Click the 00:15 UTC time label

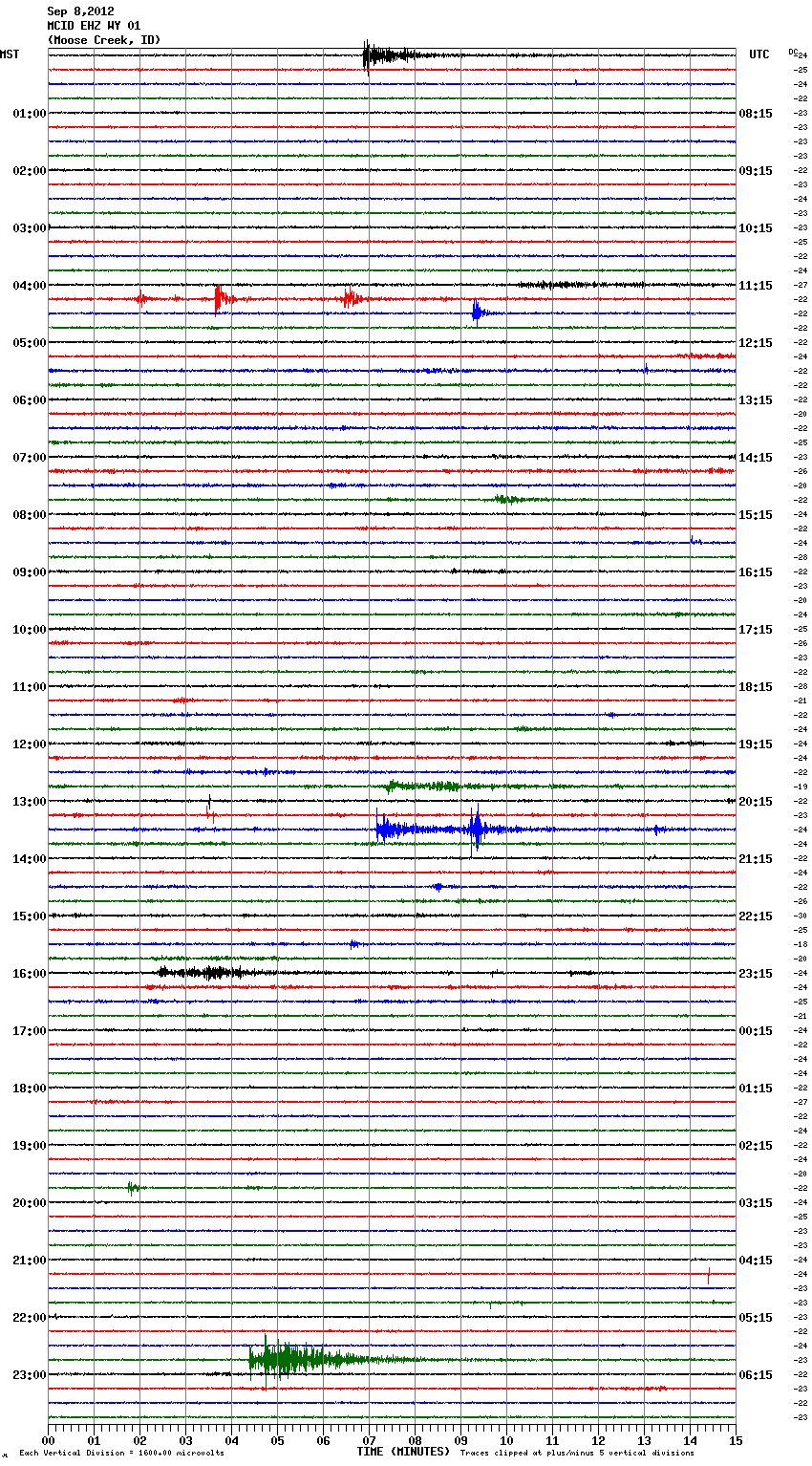tap(756, 1031)
